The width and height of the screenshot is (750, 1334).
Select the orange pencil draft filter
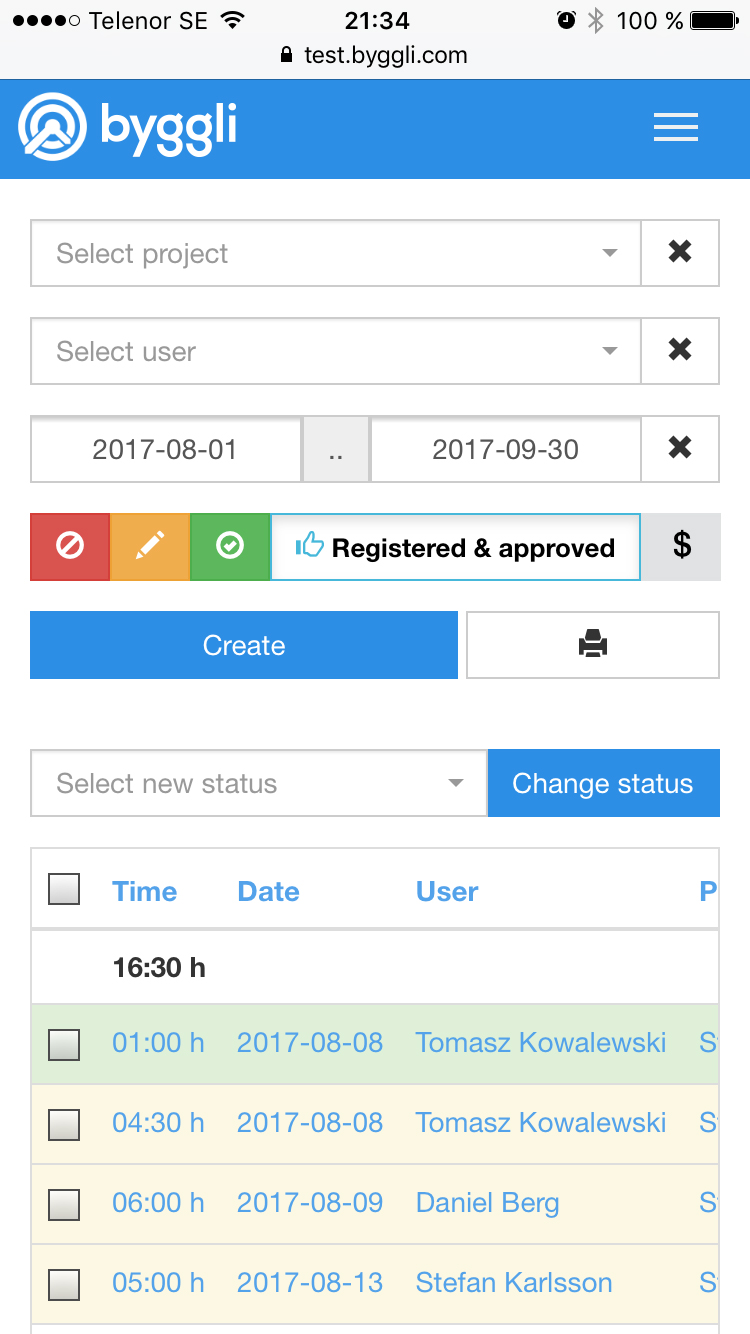click(x=150, y=547)
